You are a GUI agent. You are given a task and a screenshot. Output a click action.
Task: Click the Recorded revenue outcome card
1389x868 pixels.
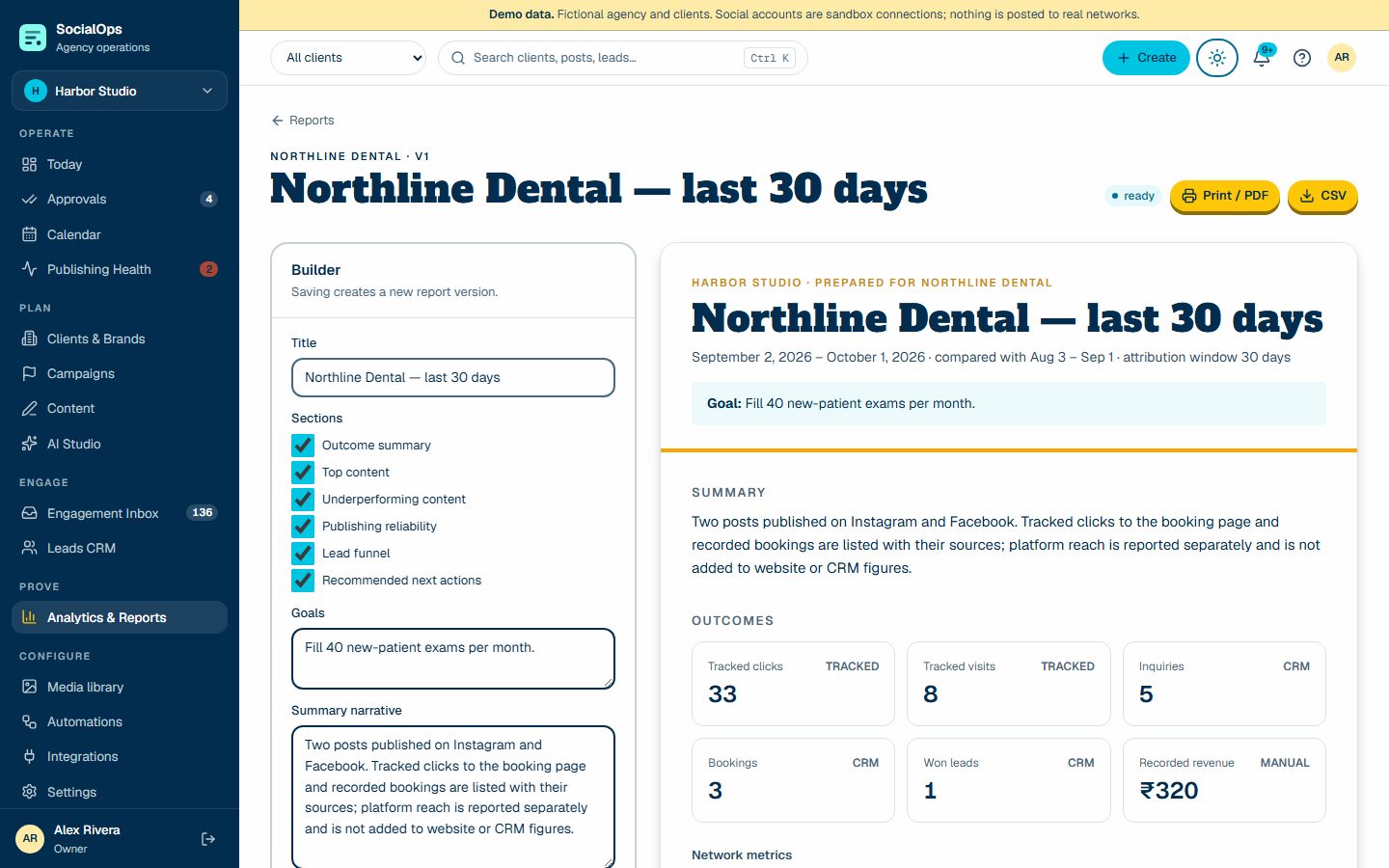click(1224, 780)
